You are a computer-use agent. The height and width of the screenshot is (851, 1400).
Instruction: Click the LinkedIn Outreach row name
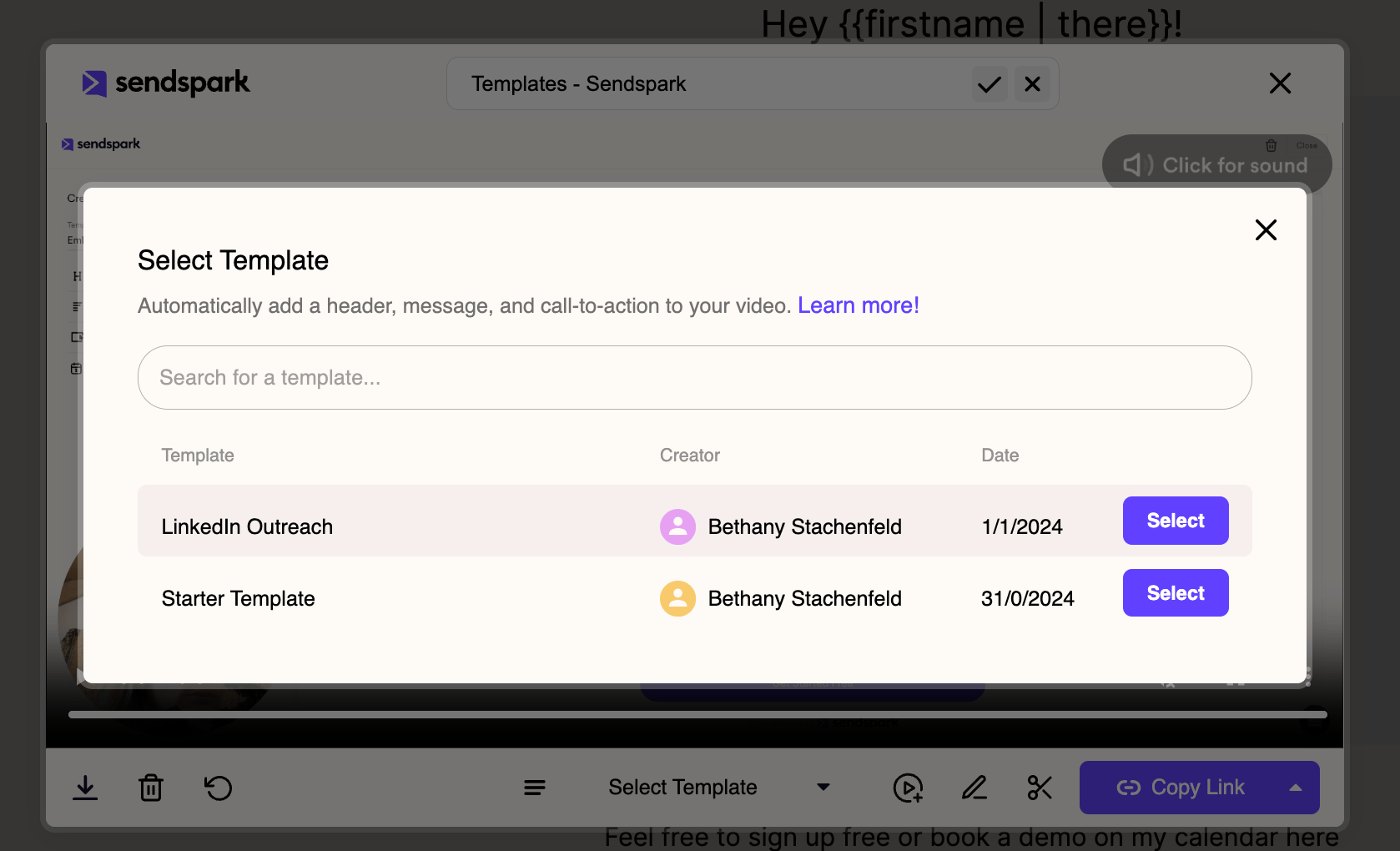[247, 526]
